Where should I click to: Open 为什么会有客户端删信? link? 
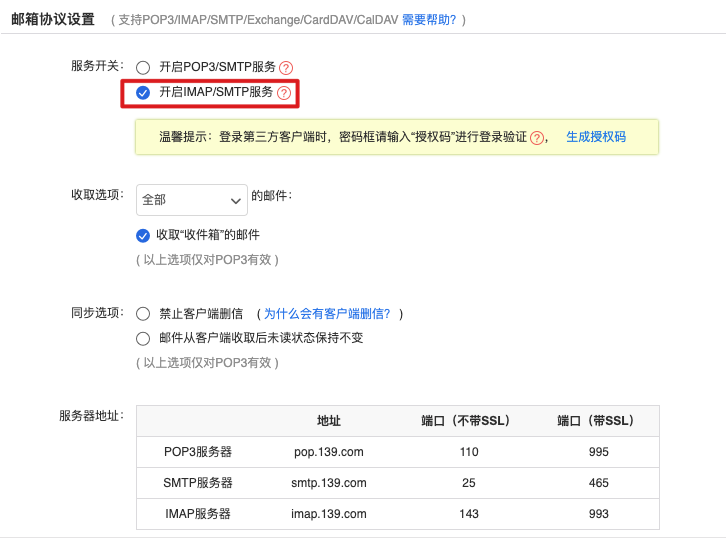pyautogui.click(x=327, y=314)
